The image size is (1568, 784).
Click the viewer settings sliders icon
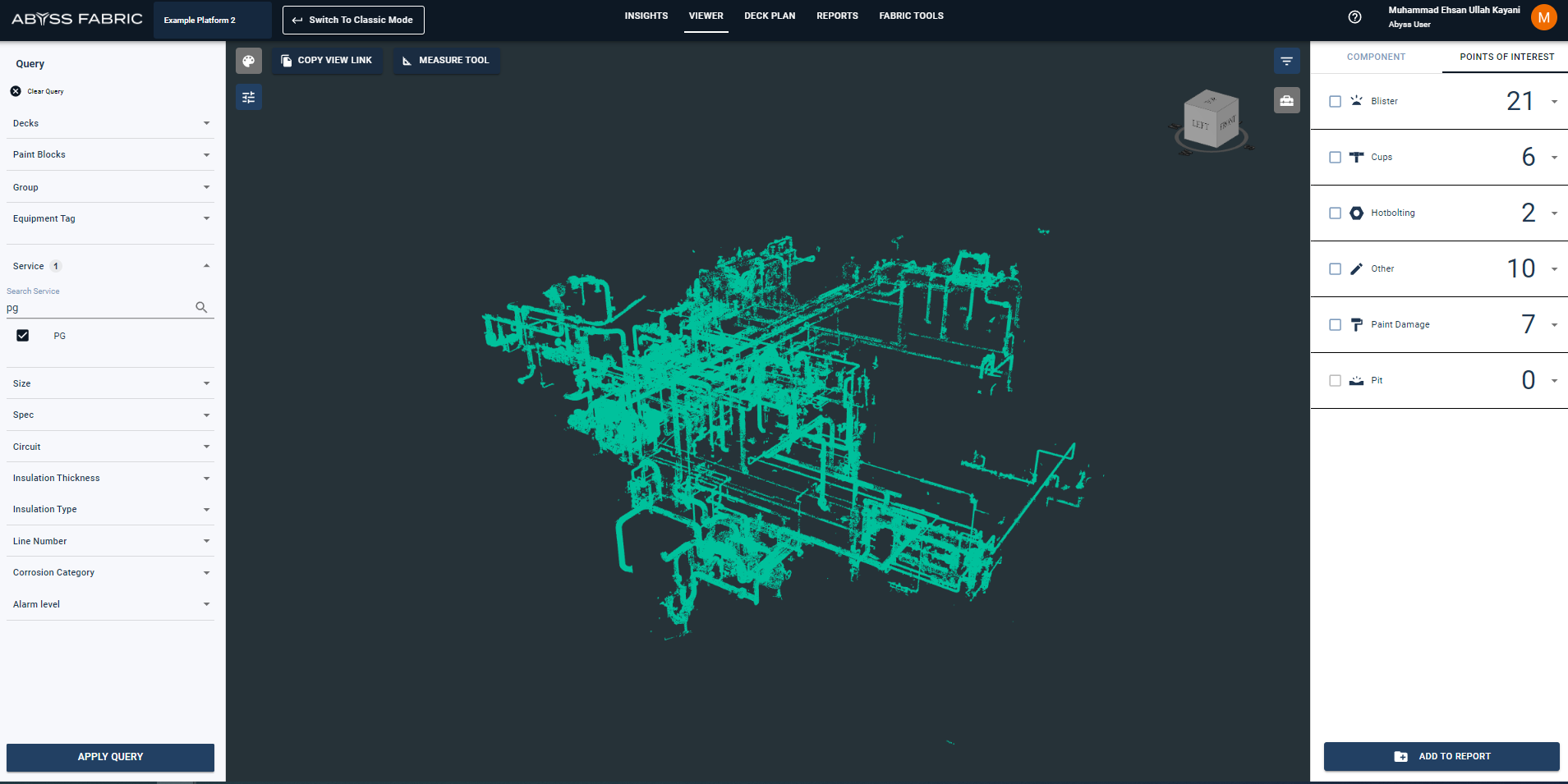[x=249, y=98]
